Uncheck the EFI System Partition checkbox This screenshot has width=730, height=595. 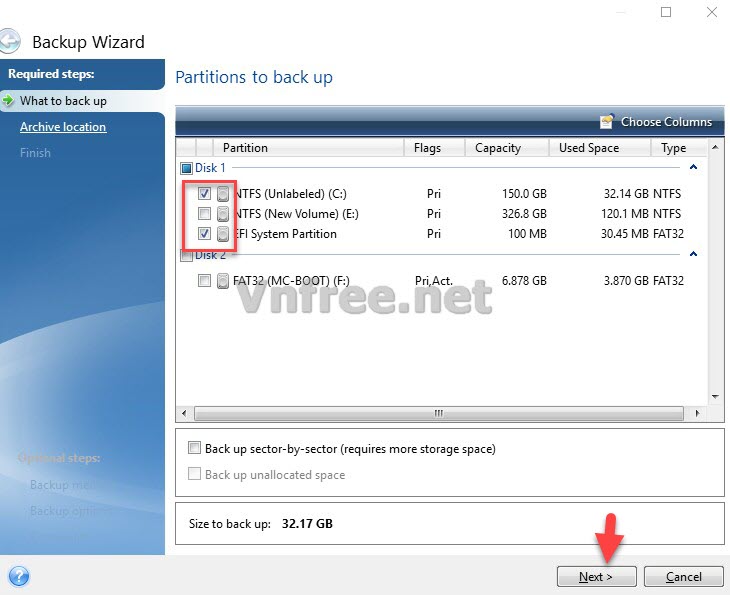coord(204,233)
